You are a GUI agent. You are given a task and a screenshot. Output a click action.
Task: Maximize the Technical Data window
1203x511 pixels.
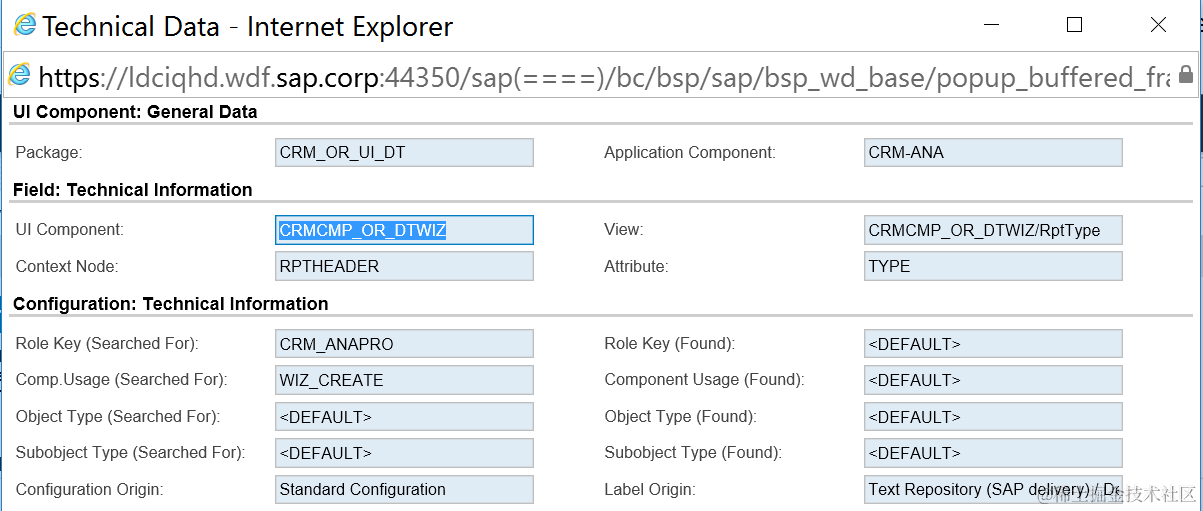tap(1074, 25)
